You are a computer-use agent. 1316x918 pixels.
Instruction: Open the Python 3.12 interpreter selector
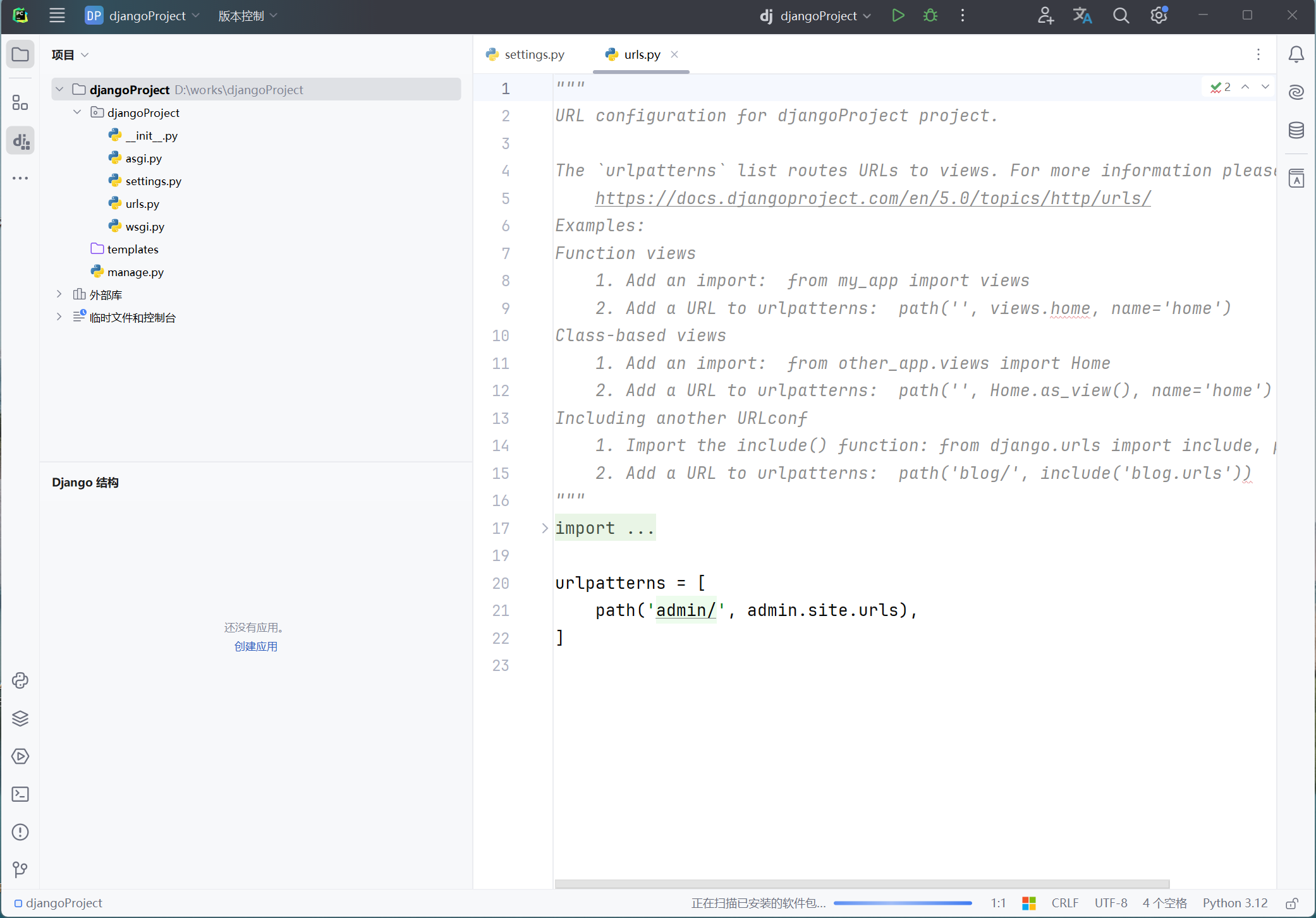tap(1235, 903)
